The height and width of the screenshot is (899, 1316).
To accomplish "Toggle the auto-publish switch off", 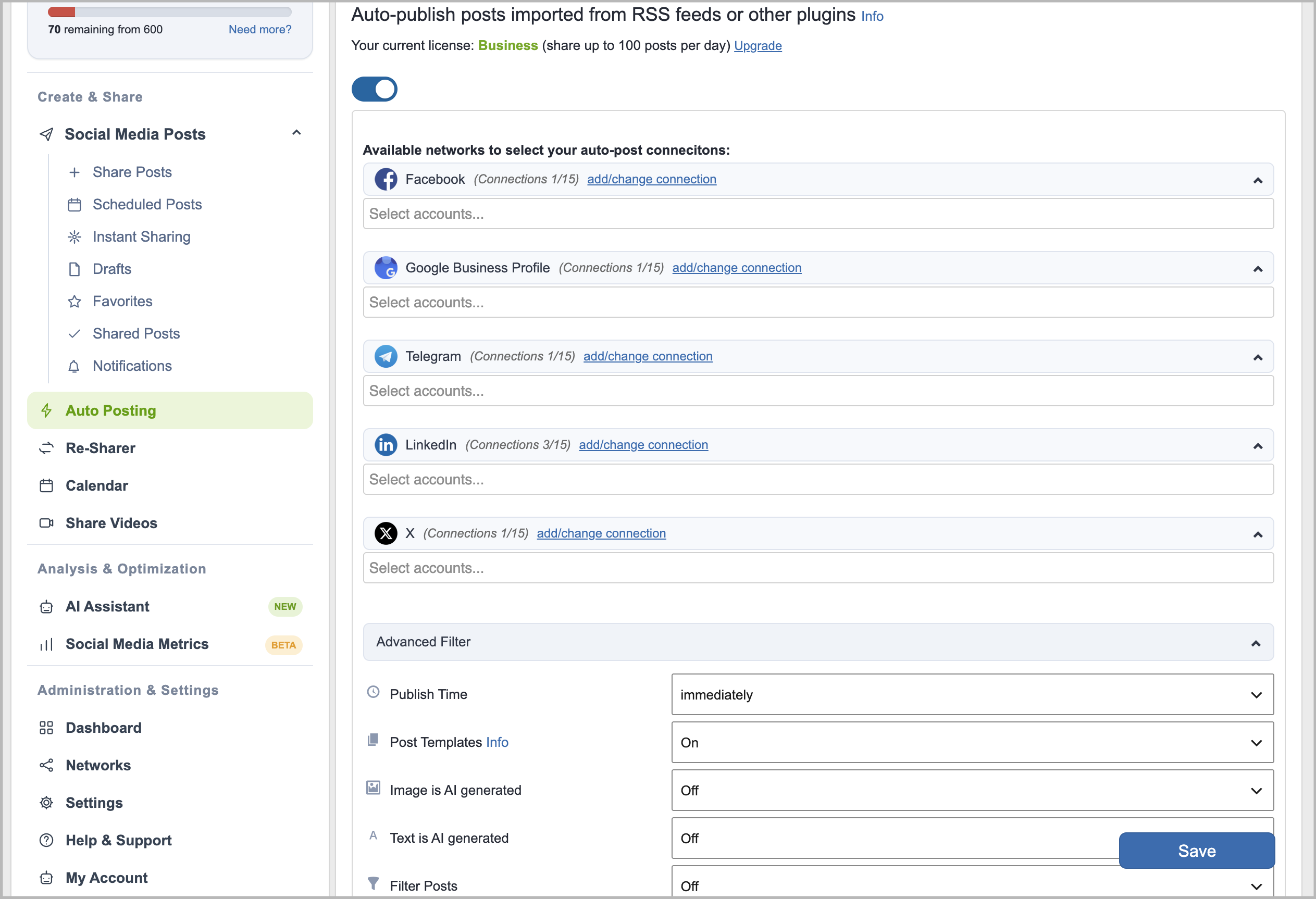I will click(374, 90).
